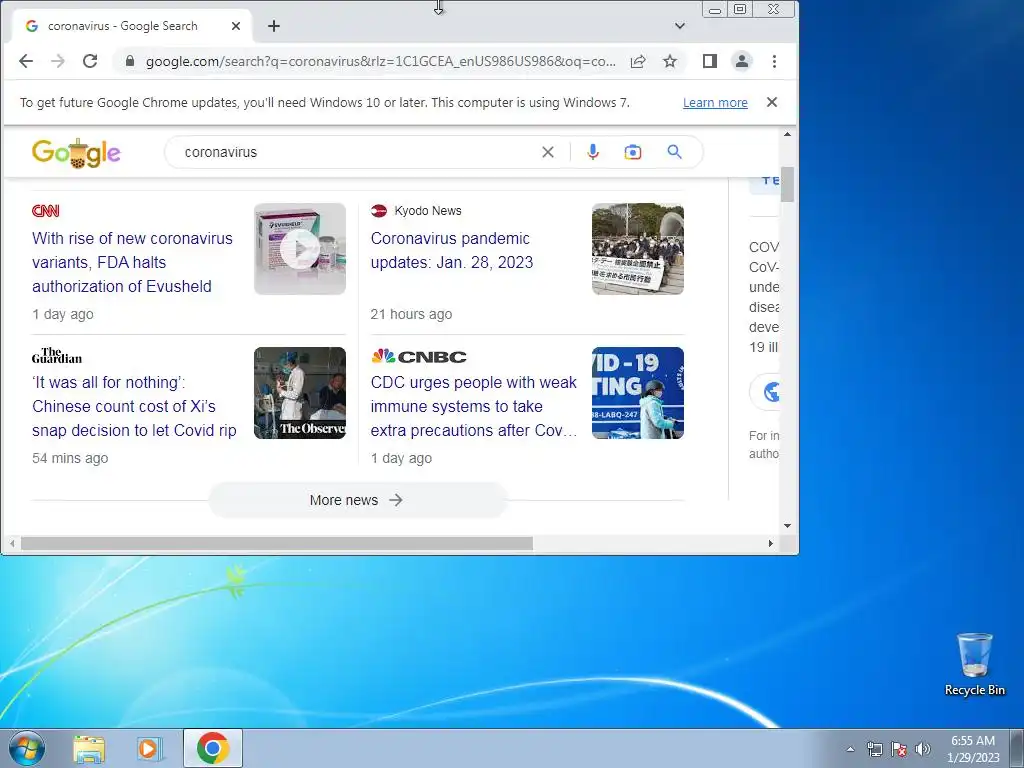Click the taskbar clock showing 6:55 AM
The height and width of the screenshot is (768, 1024).
click(x=973, y=749)
